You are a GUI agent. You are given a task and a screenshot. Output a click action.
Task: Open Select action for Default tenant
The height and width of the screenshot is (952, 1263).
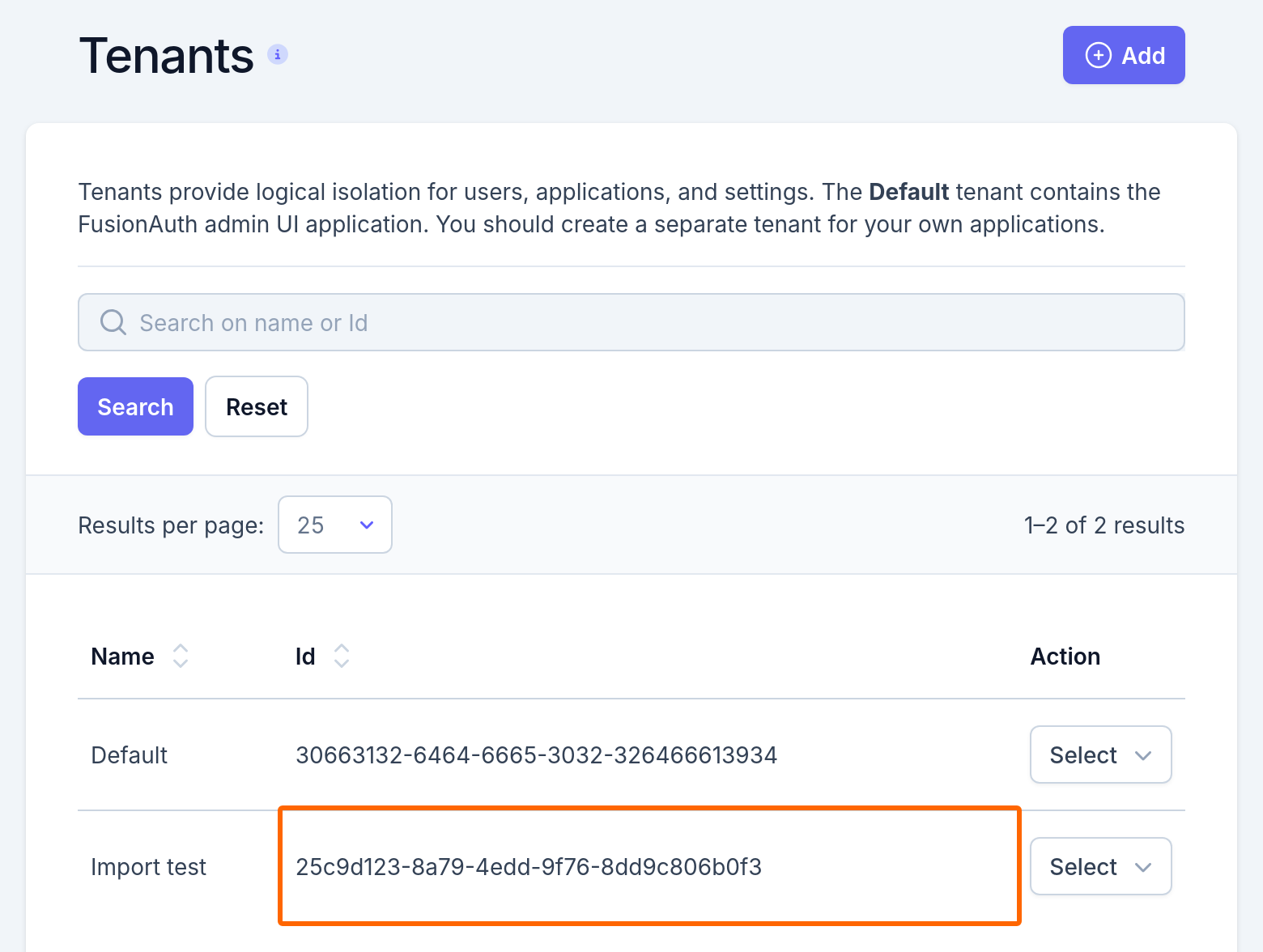[x=1101, y=754]
